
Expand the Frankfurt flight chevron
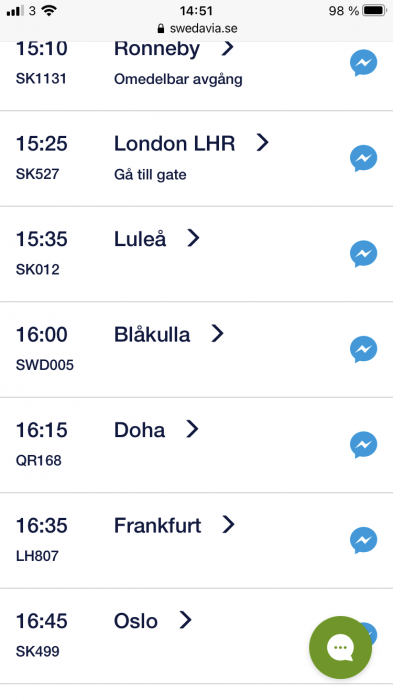tap(228, 525)
